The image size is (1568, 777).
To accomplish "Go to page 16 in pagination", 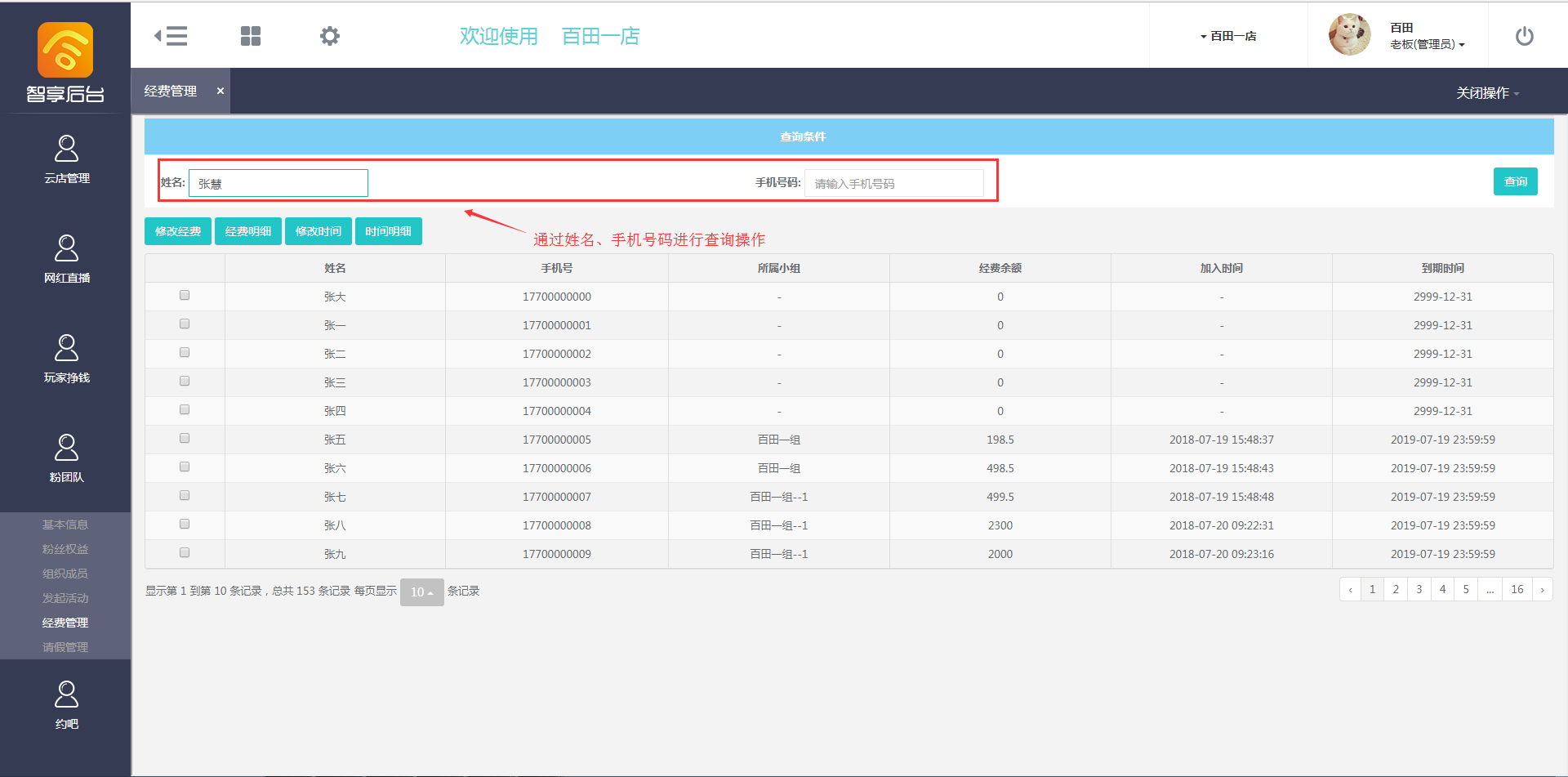I will (x=1517, y=589).
